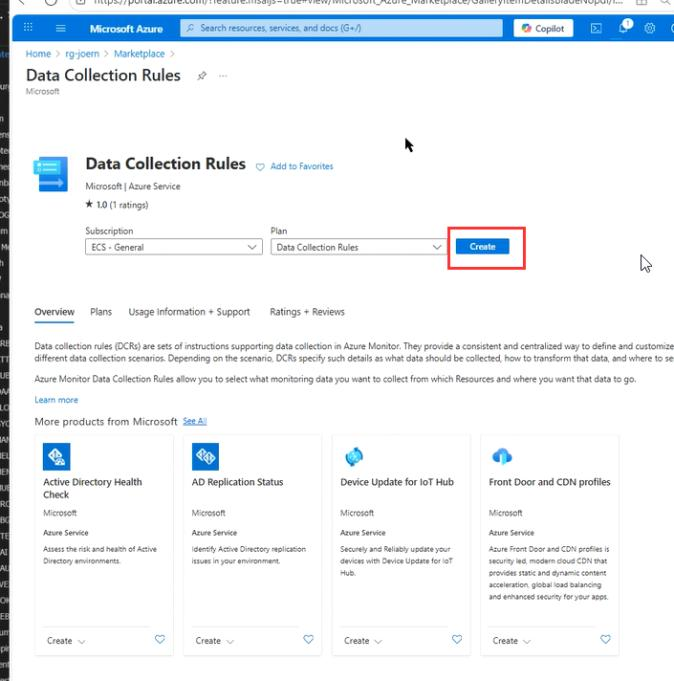Open the more options ellipsis beside title
Screen dimensions: 674x681
tap(223, 76)
